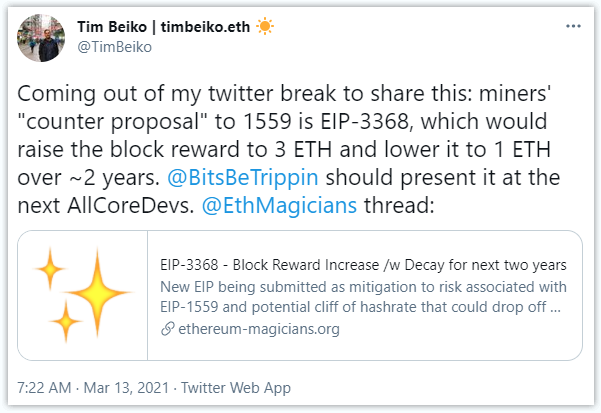Click the Twitter Web App source label
The image size is (601, 413).
click(236, 388)
